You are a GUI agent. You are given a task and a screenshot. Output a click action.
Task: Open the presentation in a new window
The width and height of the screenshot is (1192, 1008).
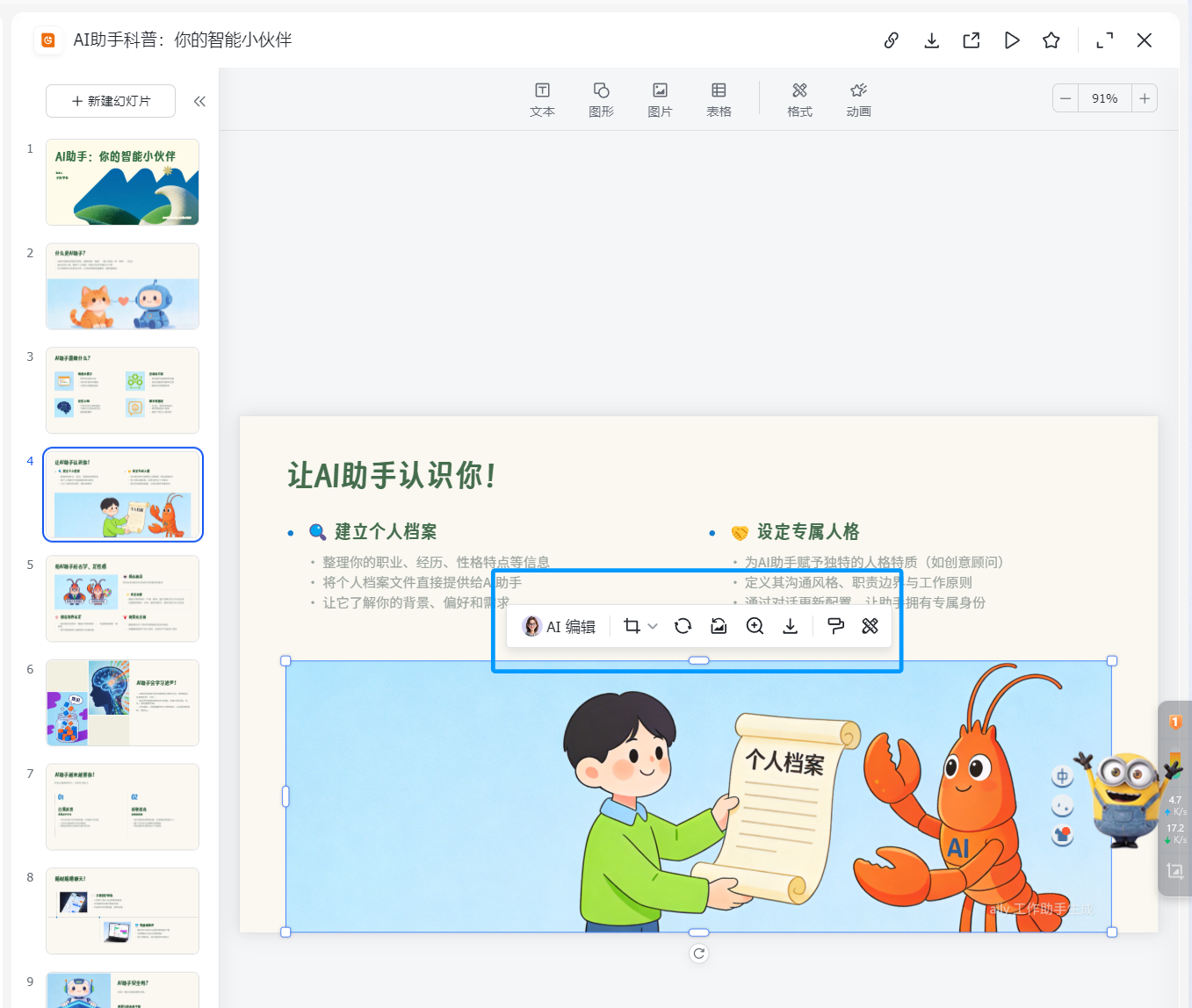pos(972,40)
